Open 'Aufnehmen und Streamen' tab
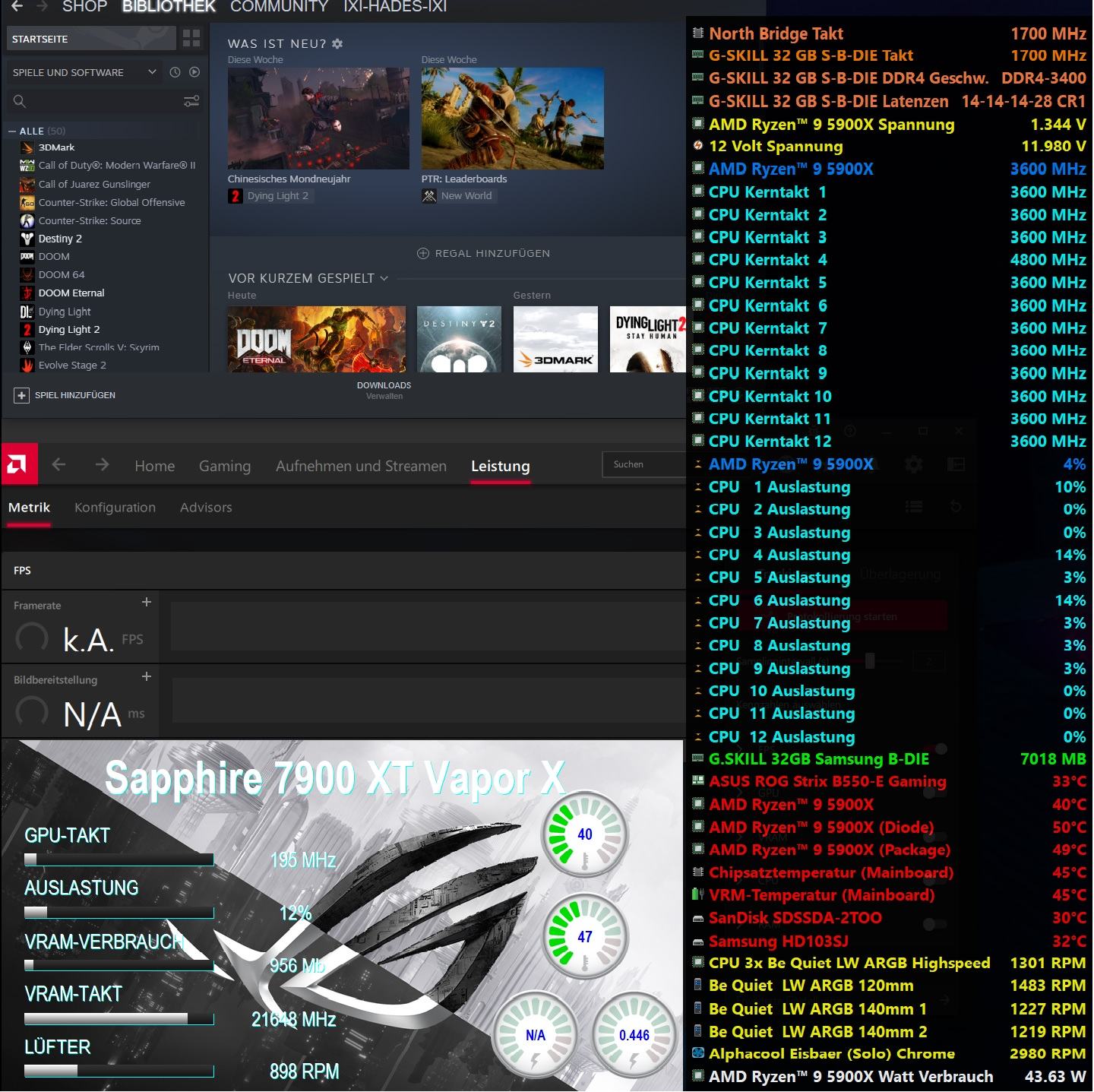 coord(361,466)
